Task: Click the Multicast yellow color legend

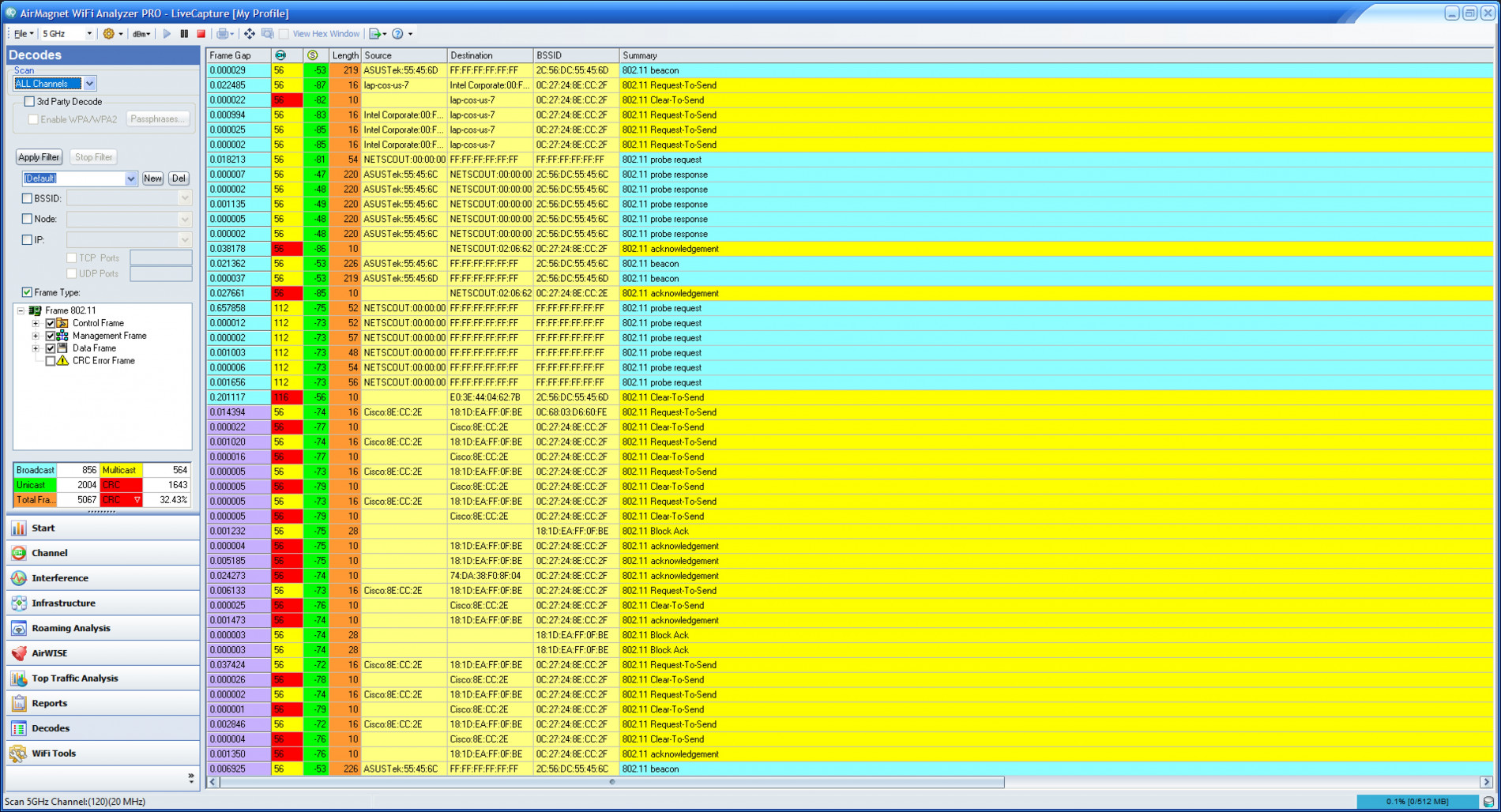Action: 119,471
